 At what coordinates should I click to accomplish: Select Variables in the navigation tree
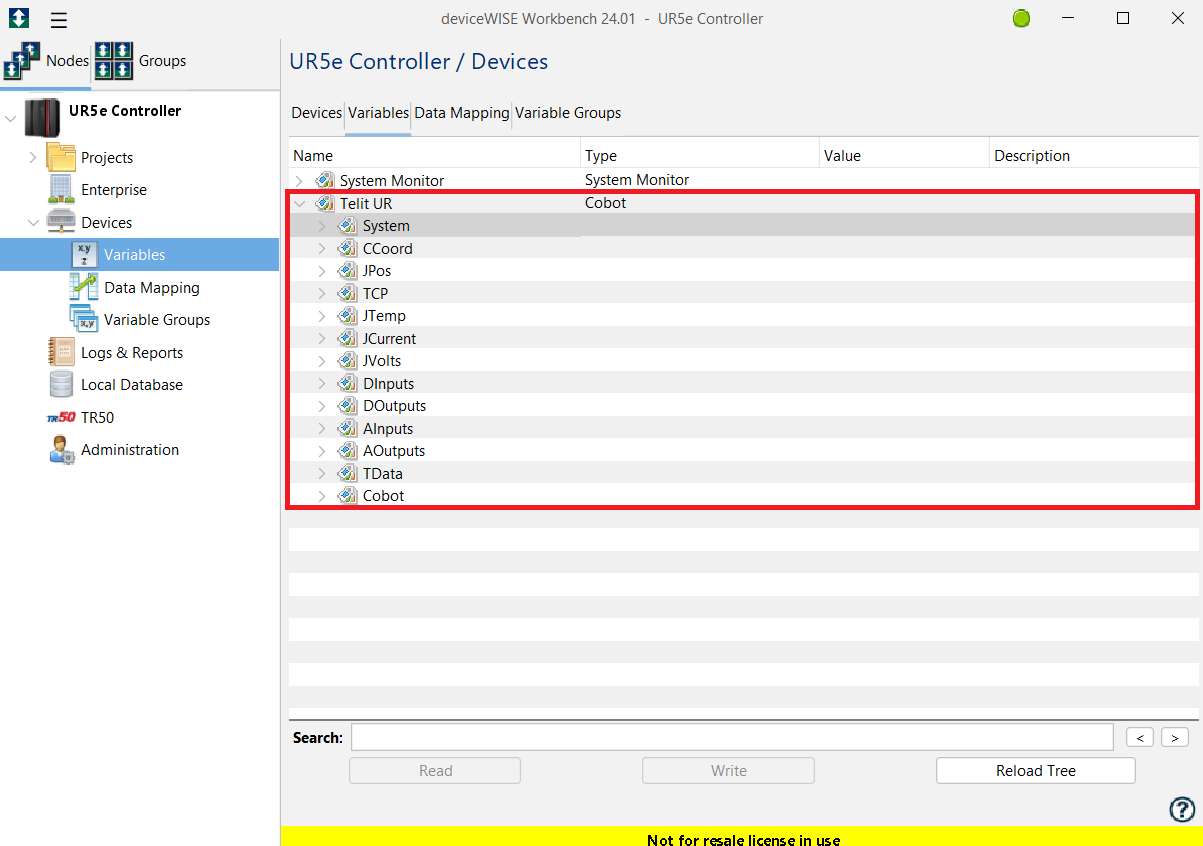tap(135, 255)
